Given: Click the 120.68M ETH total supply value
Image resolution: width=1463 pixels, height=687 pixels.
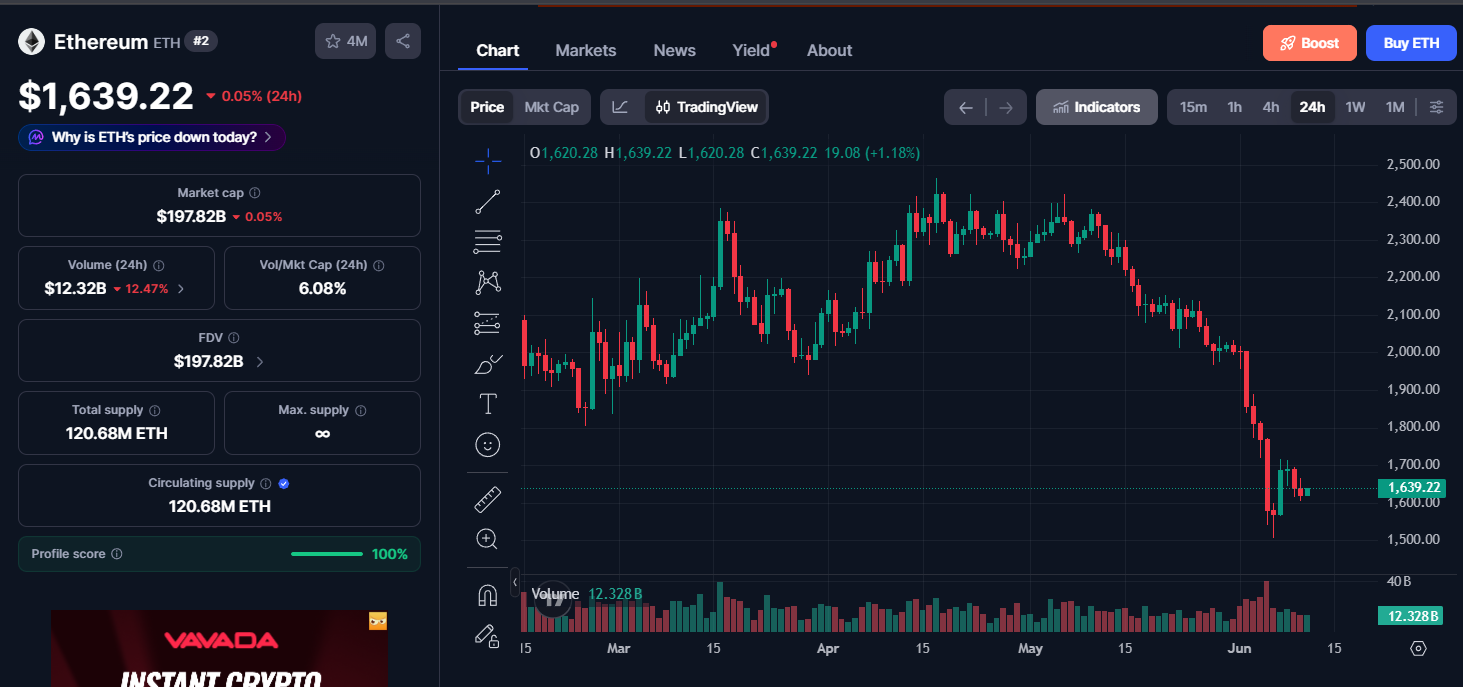Looking at the screenshot, I should coord(116,433).
